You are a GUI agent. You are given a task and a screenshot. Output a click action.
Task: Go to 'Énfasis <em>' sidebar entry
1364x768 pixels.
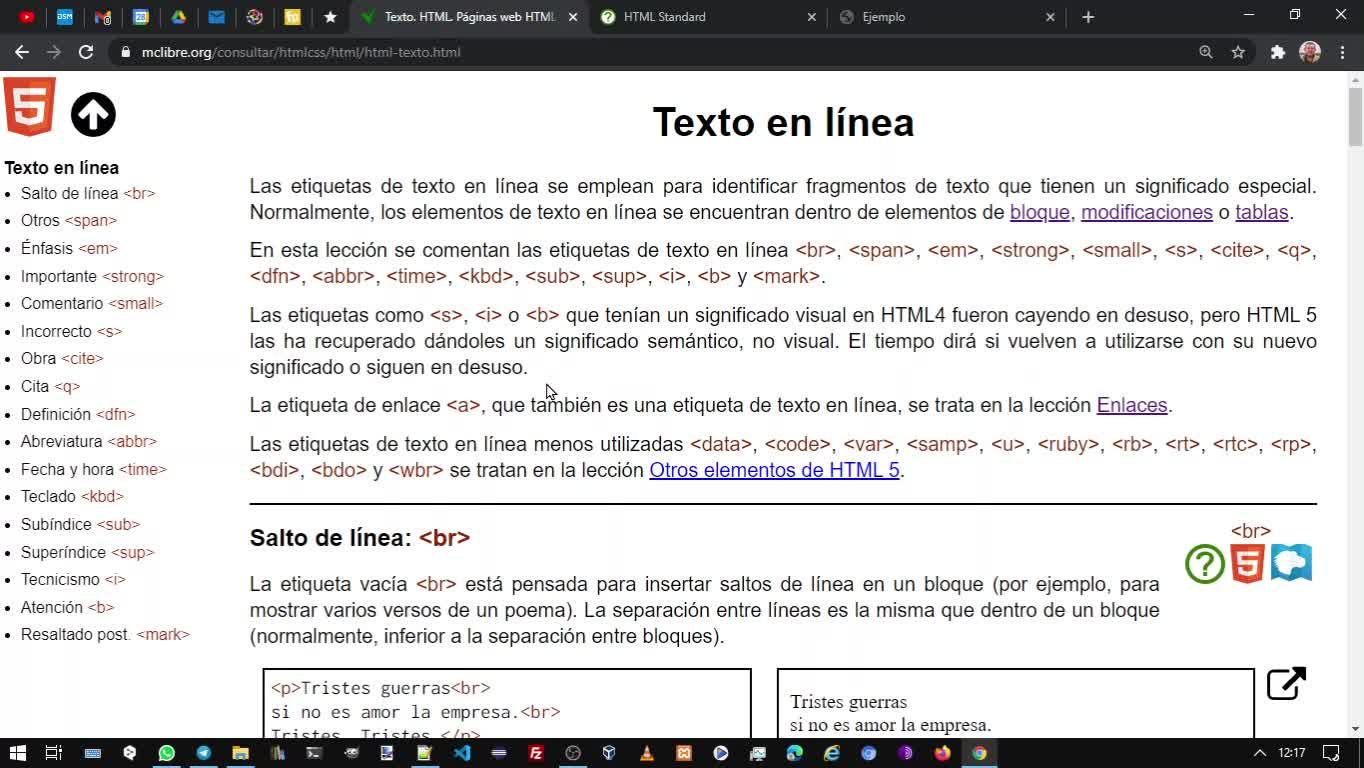click(x=69, y=248)
